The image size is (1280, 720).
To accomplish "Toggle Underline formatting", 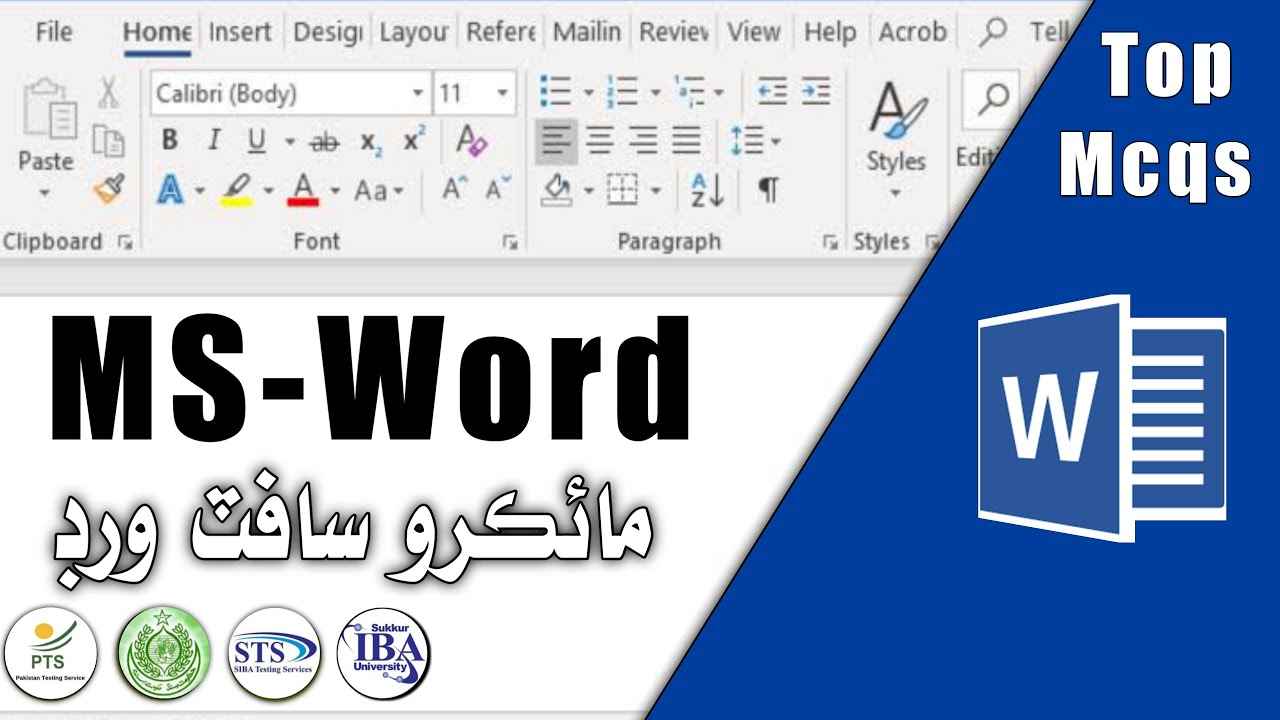I will (257, 142).
